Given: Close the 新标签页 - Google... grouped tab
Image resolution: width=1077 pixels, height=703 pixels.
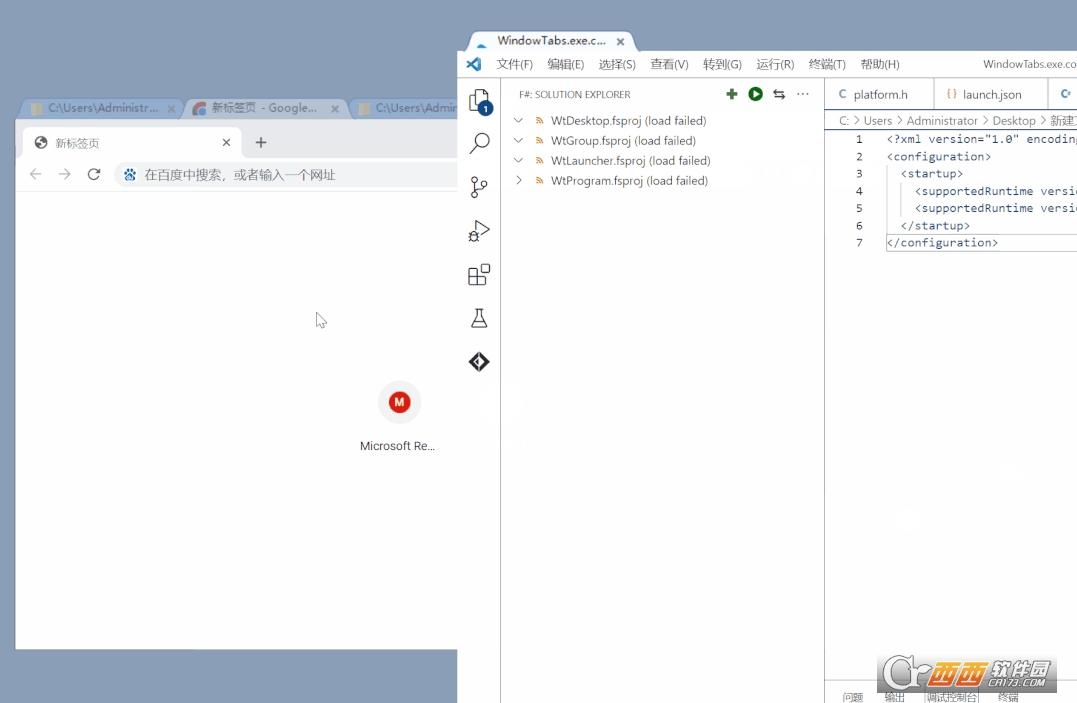Looking at the screenshot, I should point(335,109).
